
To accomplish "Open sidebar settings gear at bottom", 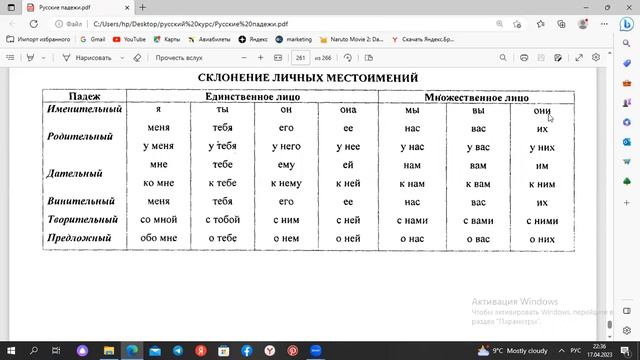I will coord(627,331).
